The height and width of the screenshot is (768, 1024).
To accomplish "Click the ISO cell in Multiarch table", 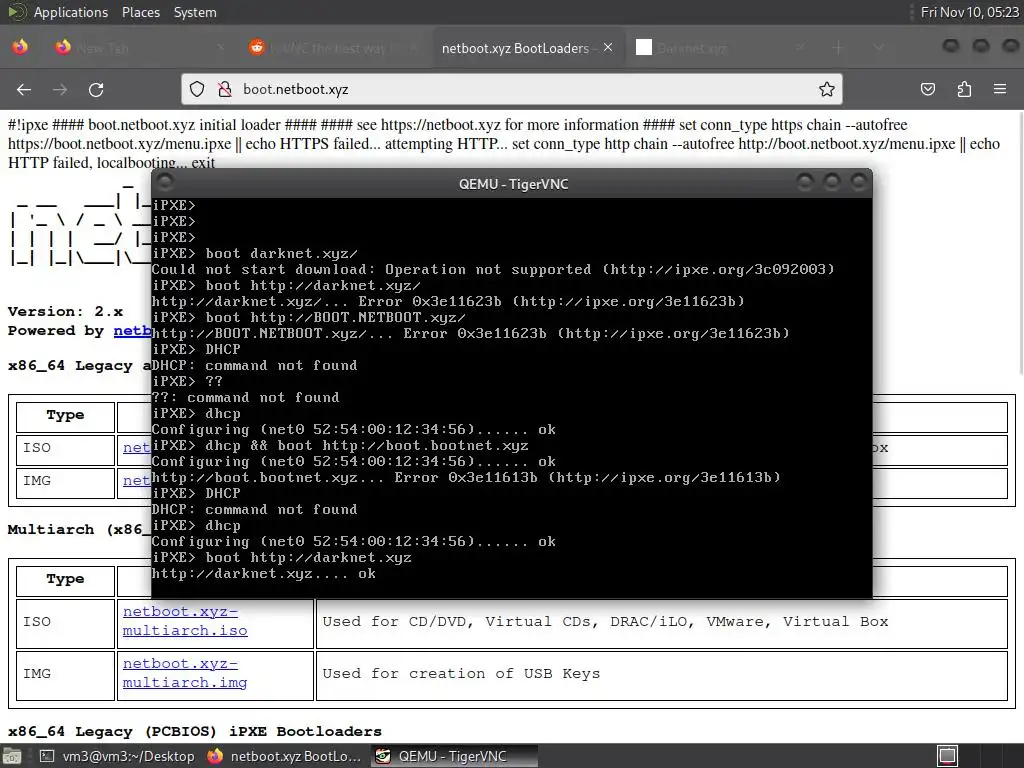I will (x=65, y=623).
